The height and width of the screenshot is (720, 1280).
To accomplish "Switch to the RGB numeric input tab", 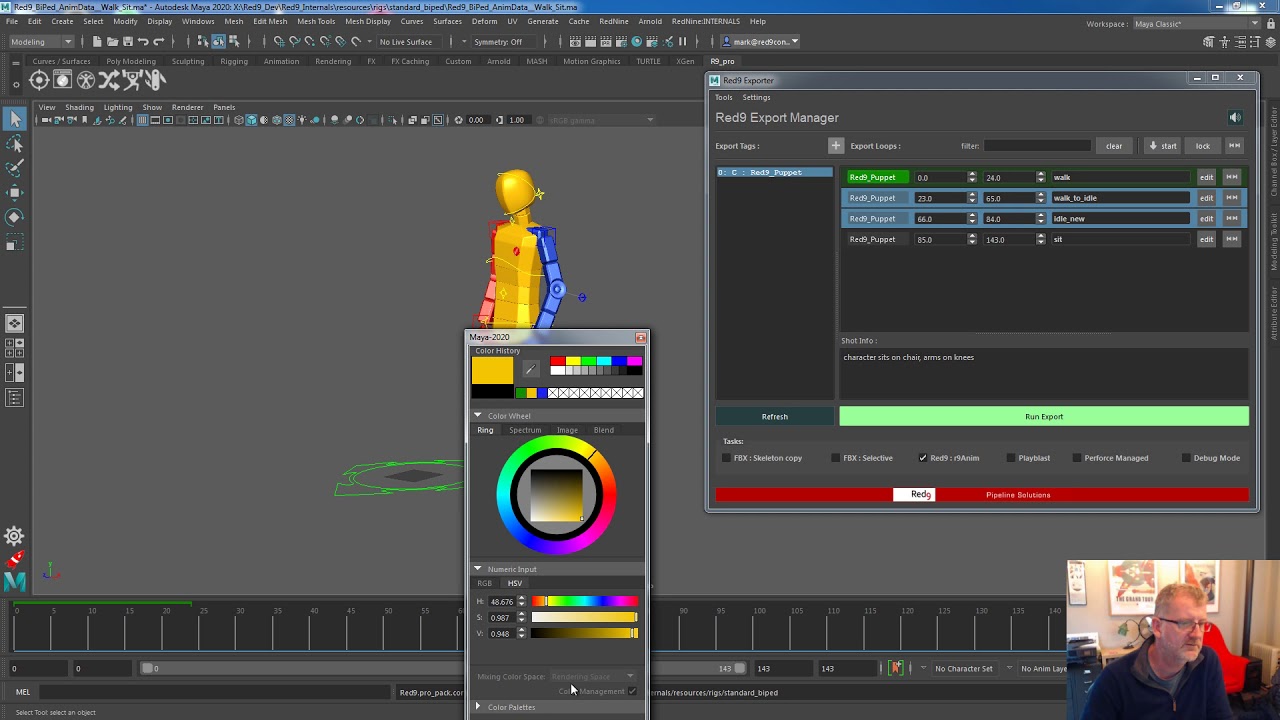I will [x=484, y=583].
